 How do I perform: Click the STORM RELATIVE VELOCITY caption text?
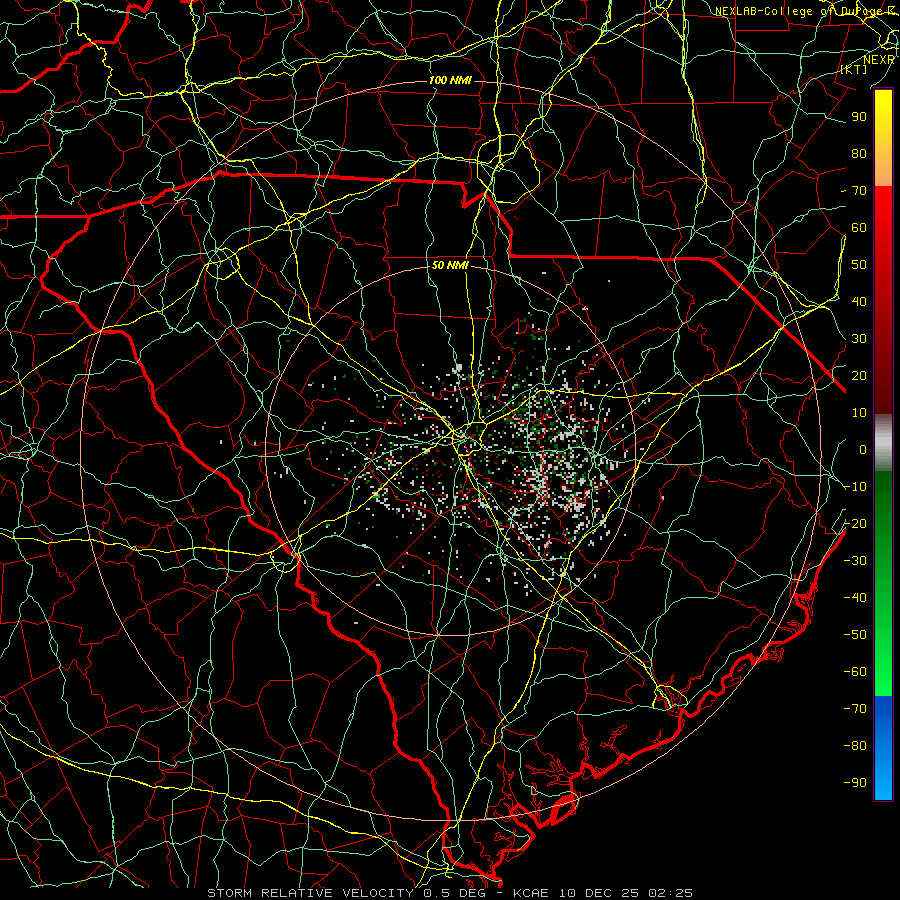pos(310,893)
